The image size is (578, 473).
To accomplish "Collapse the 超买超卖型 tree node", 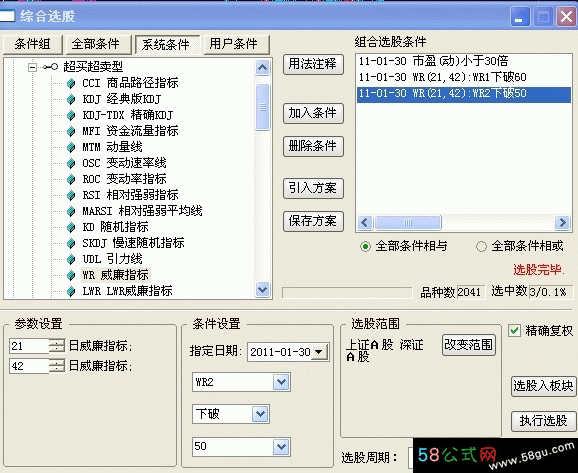I will pyautogui.click(x=33, y=67).
